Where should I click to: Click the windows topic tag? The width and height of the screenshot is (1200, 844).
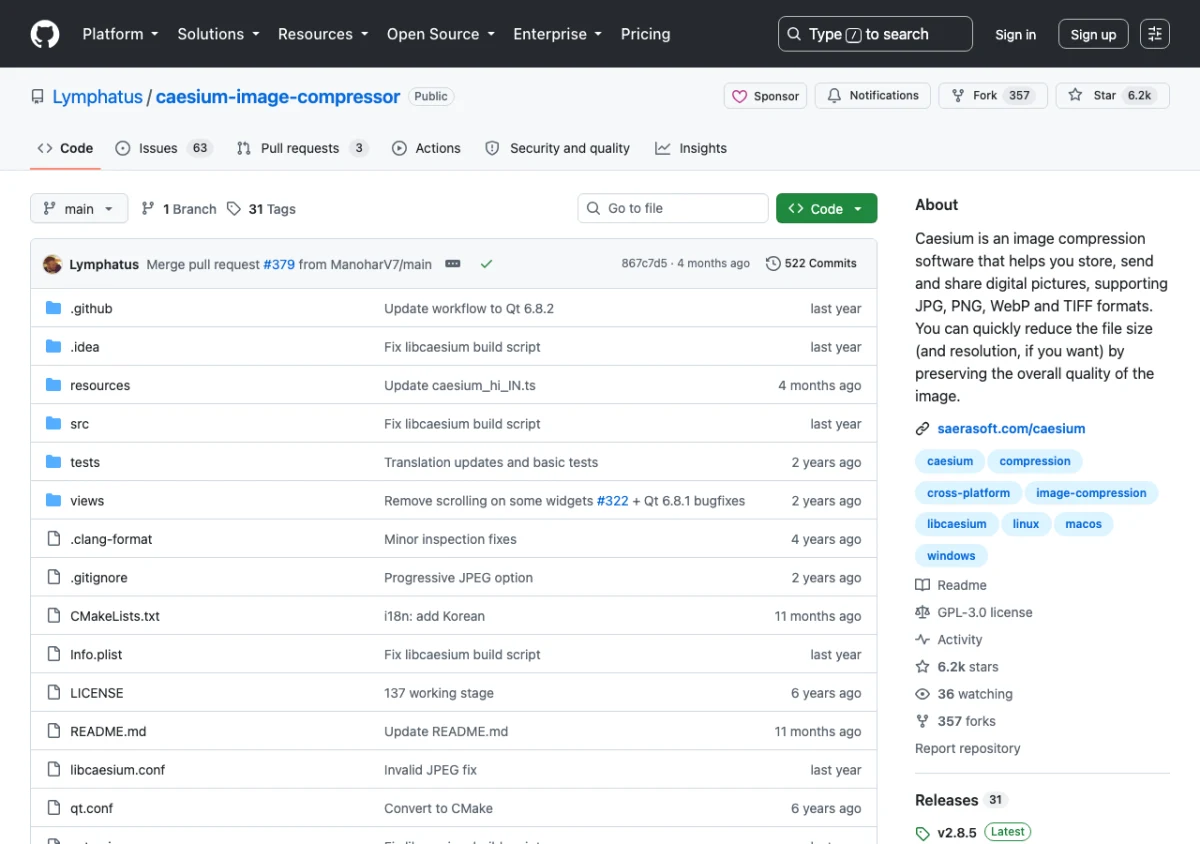tap(951, 556)
